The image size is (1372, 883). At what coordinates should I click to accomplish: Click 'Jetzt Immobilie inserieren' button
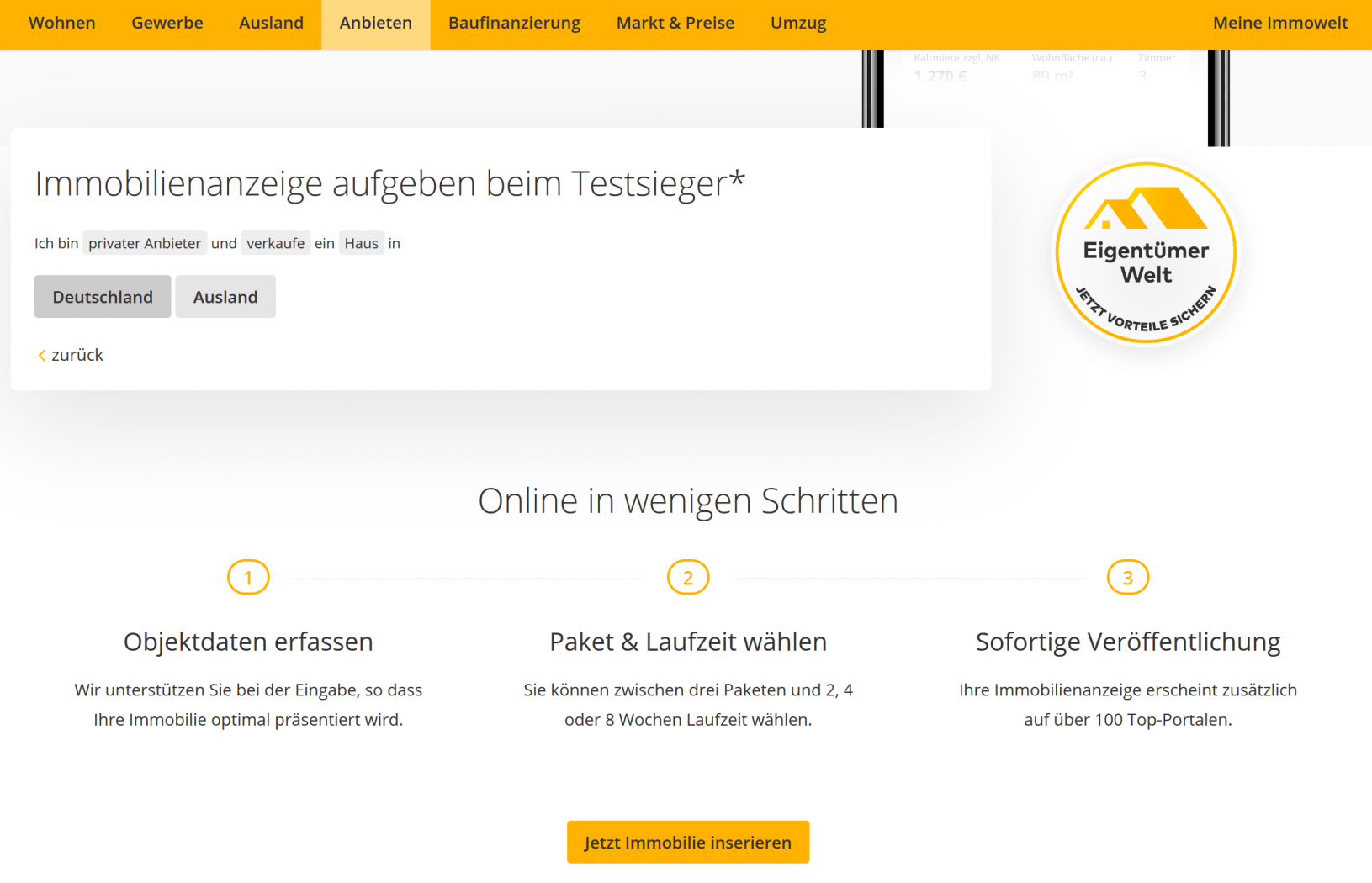point(688,842)
